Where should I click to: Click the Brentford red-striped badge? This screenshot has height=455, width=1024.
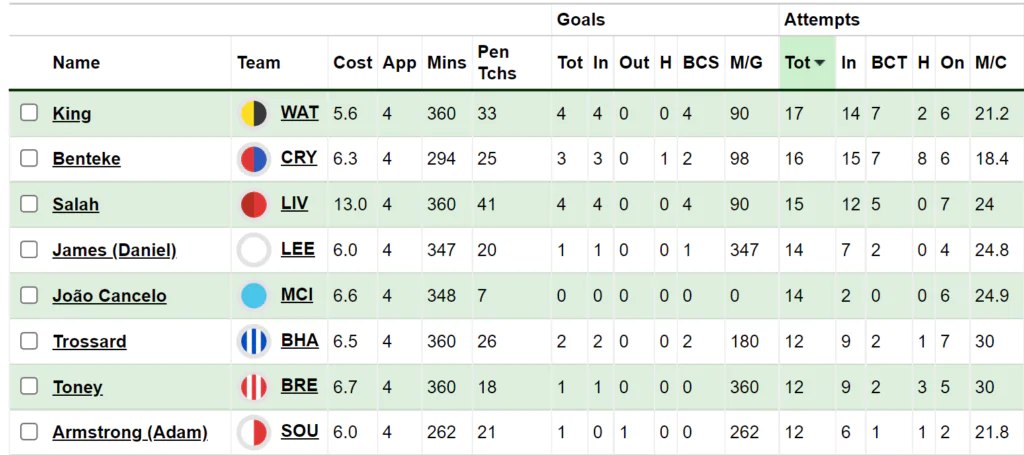coord(253,387)
